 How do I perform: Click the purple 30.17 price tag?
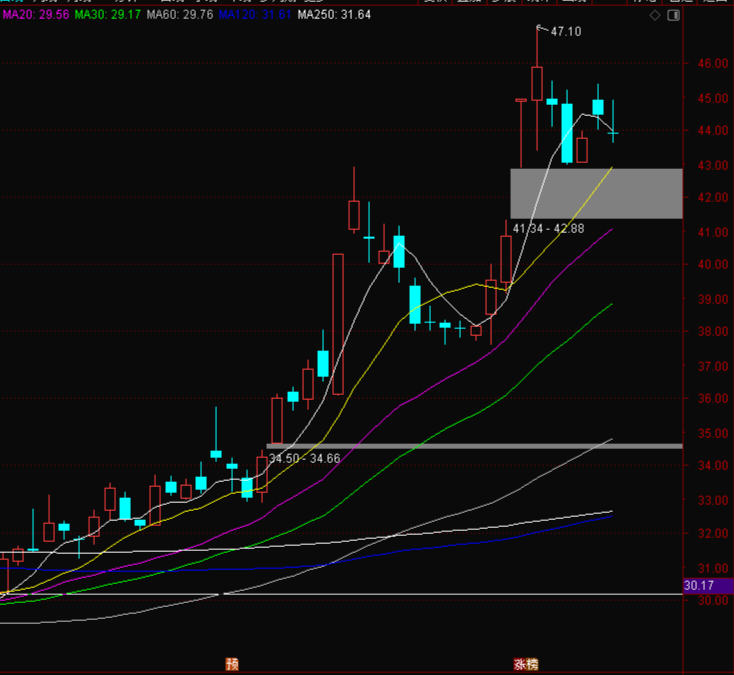click(x=708, y=586)
